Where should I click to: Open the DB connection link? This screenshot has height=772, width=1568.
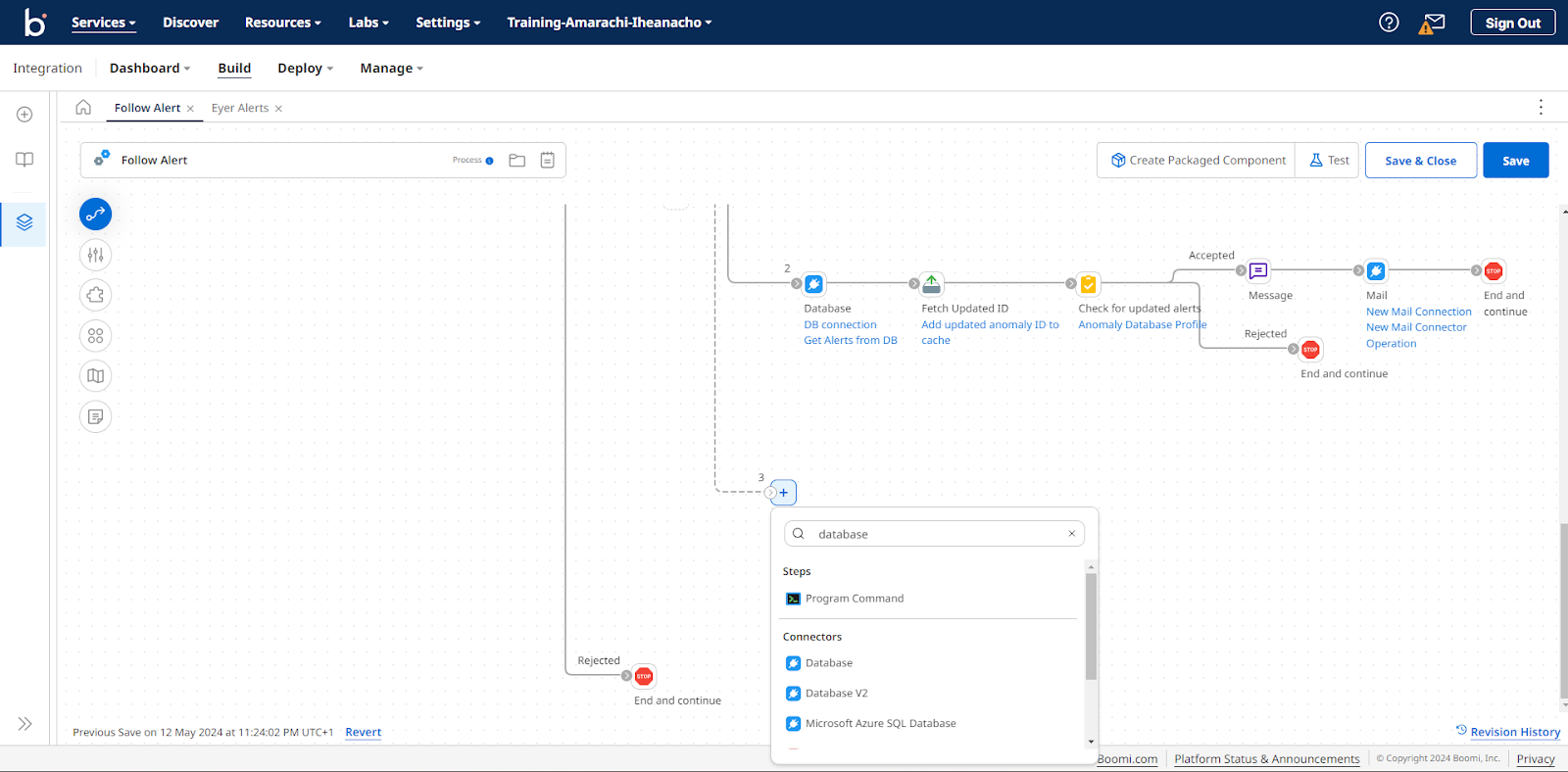tap(840, 325)
